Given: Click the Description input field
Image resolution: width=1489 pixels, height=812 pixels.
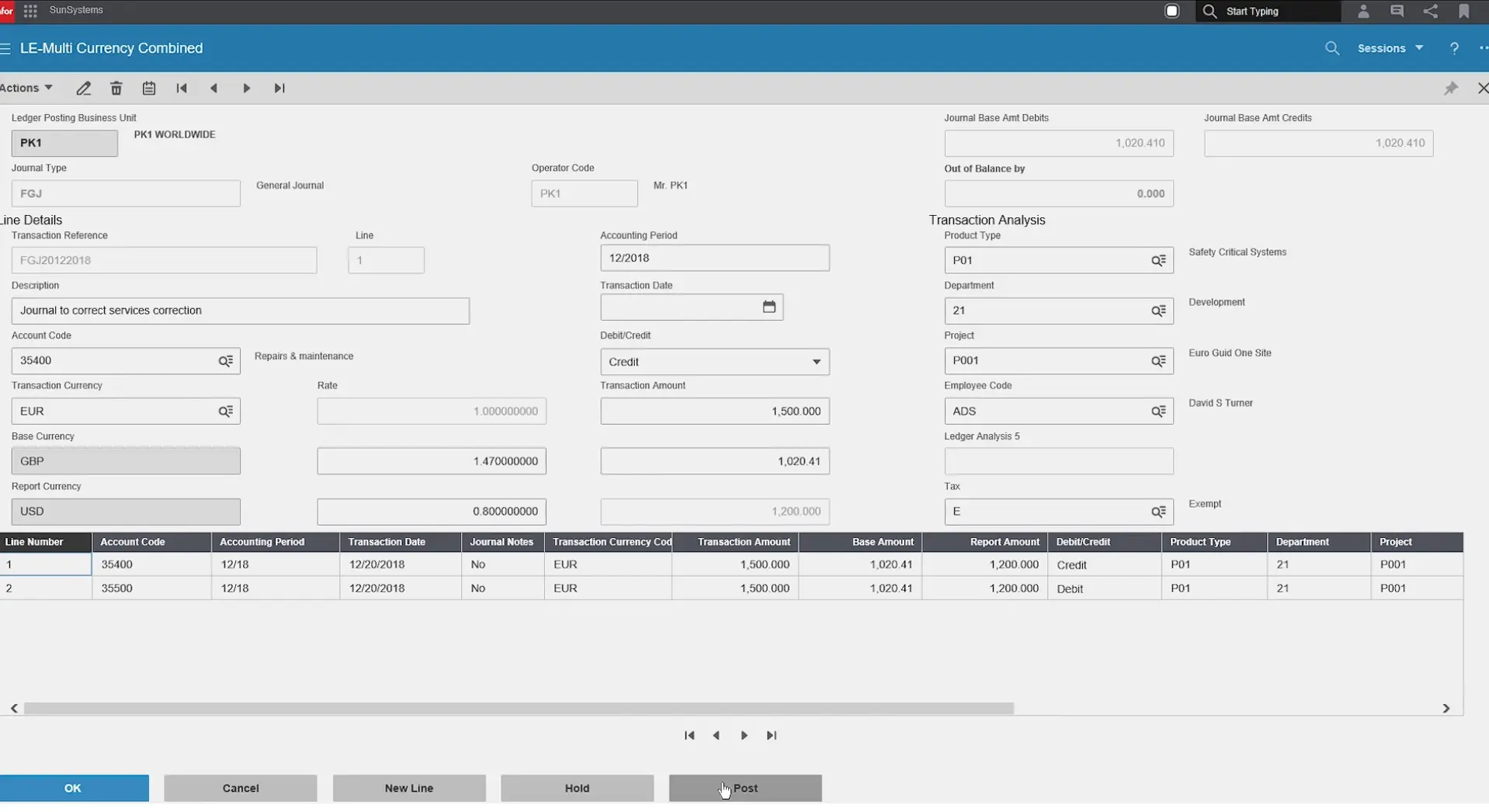Looking at the screenshot, I should point(241,311).
